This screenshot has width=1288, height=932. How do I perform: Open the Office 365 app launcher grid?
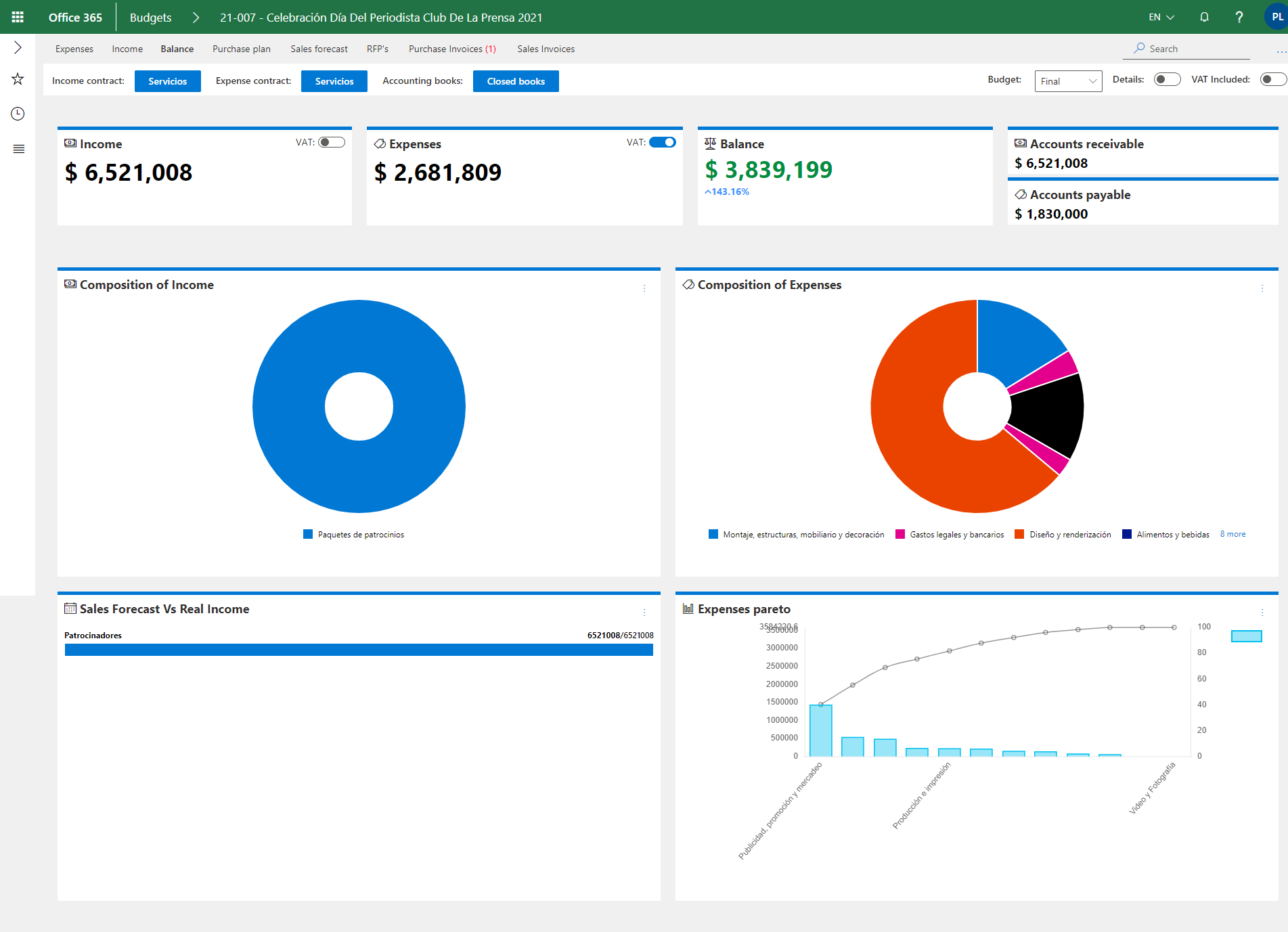point(18,17)
